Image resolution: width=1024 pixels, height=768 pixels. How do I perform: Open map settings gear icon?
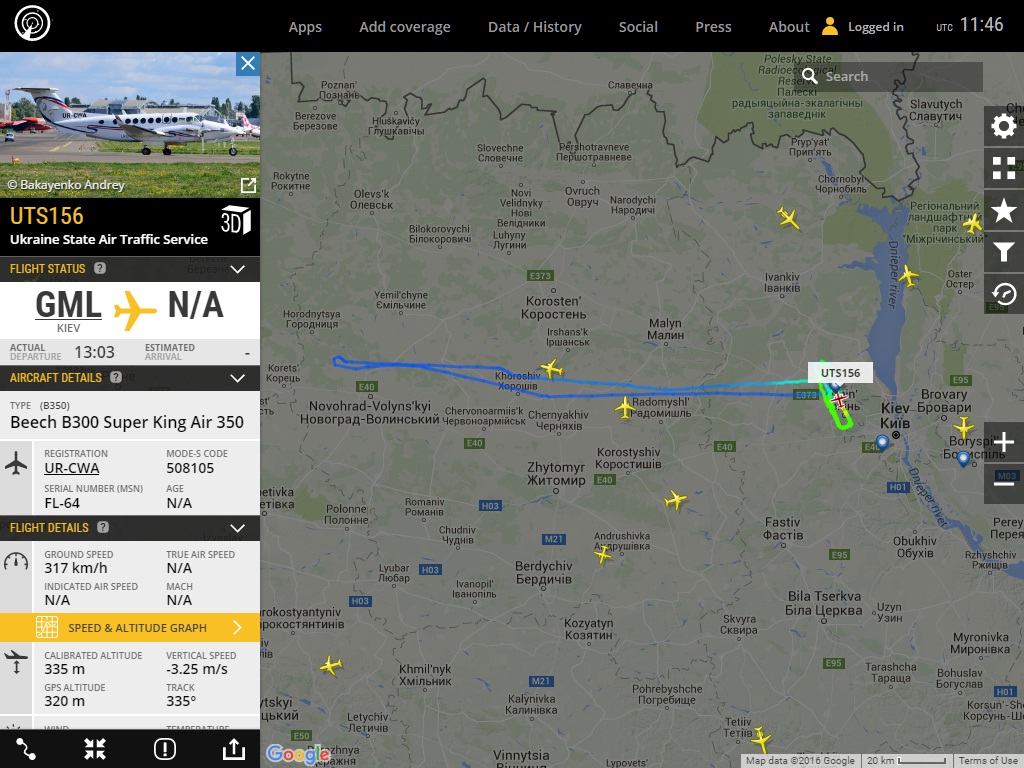click(x=1004, y=126)
